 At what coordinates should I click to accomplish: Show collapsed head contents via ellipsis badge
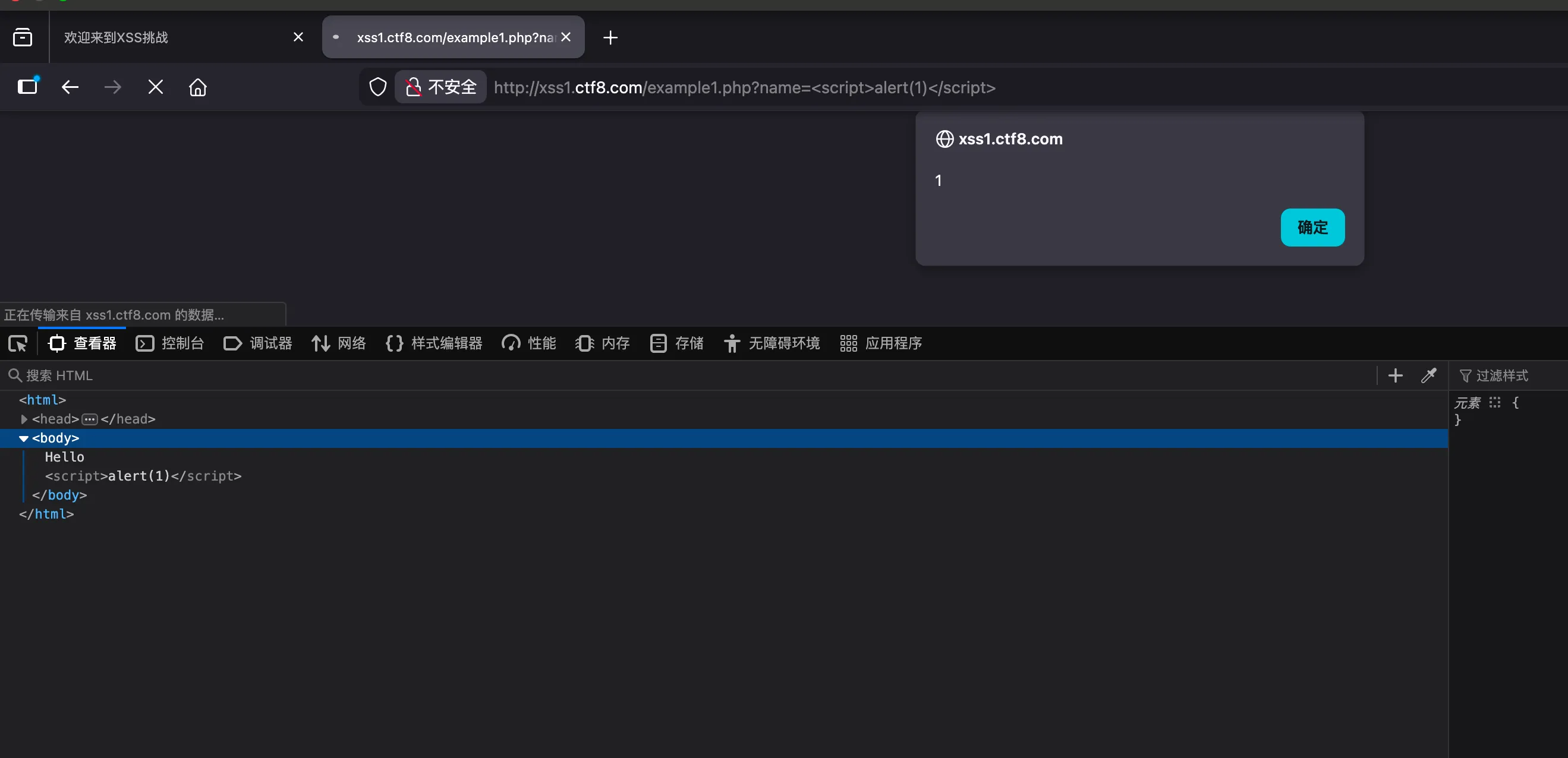click(x=90, y=419)
